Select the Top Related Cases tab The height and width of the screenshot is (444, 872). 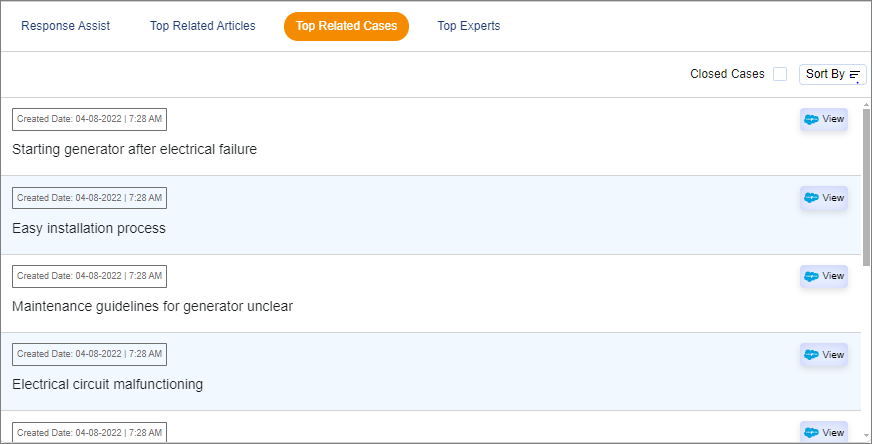(x=346, y=26)
